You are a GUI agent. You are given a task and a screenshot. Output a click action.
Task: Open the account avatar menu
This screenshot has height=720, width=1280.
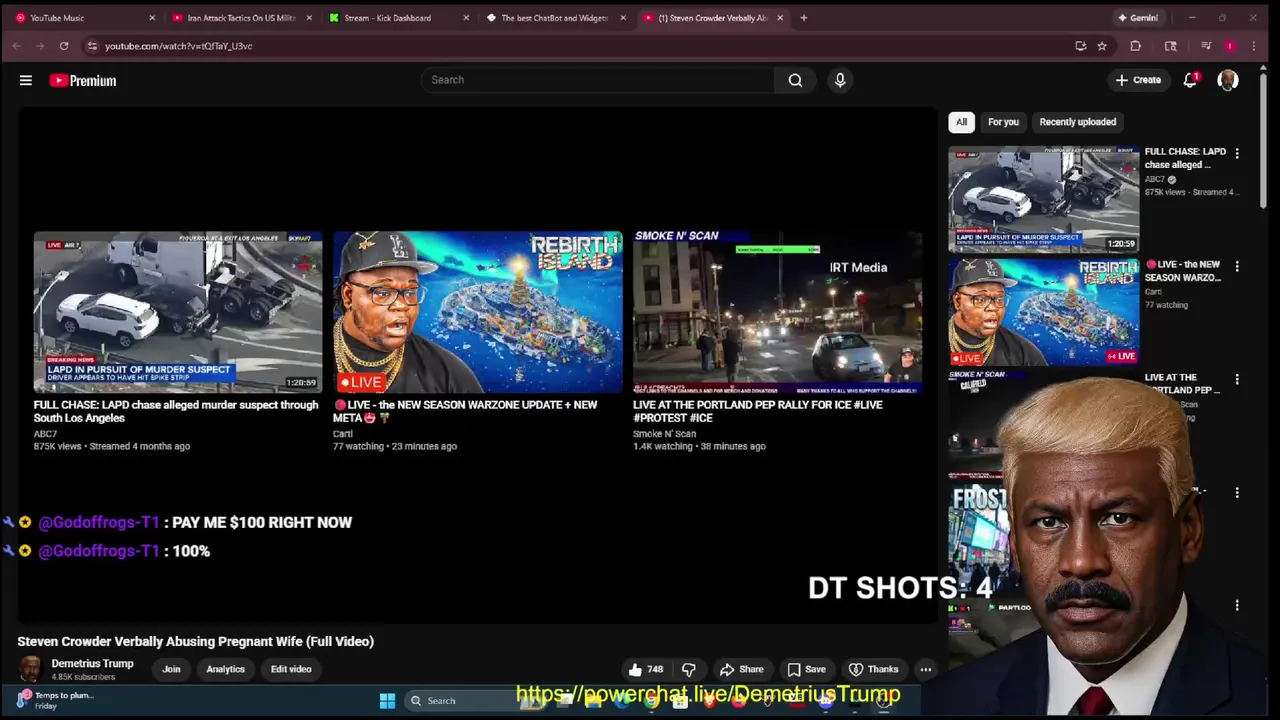[1228, 80]
